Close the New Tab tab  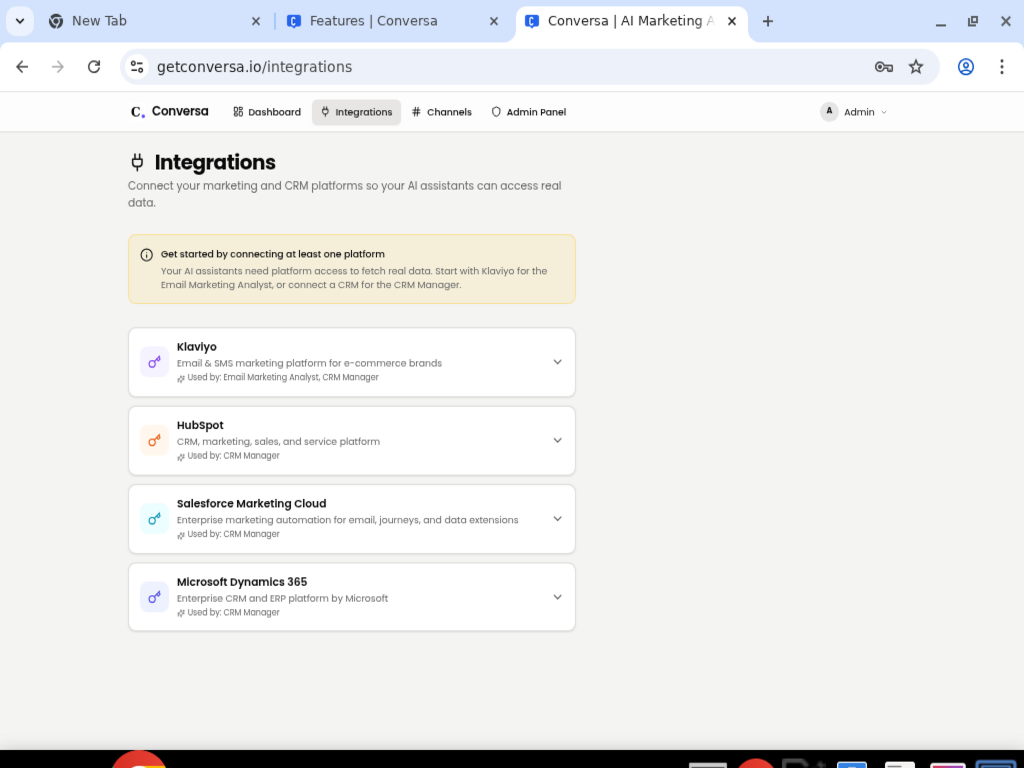pos(256,22)
